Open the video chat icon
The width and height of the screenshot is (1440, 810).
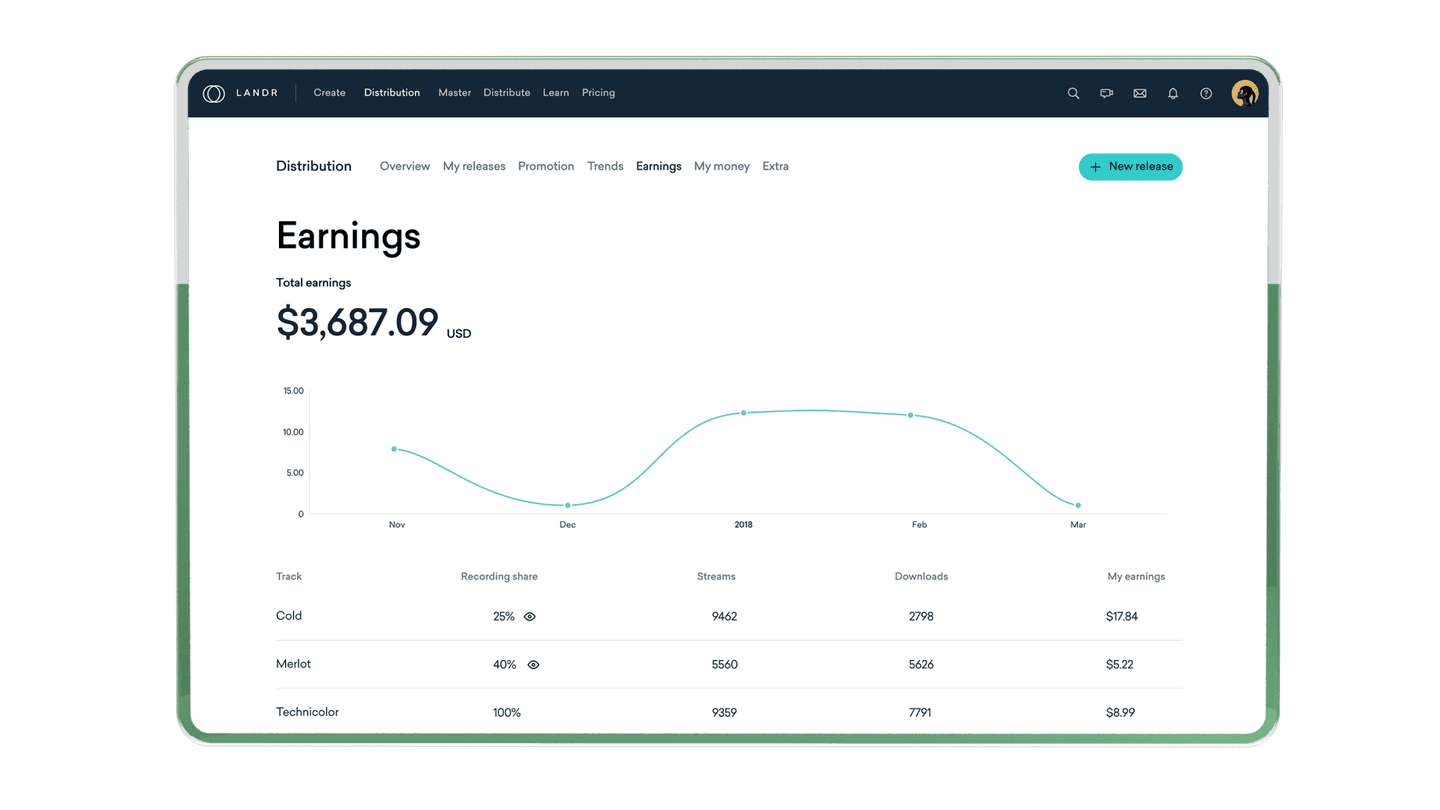click(x=1106, y=93)
